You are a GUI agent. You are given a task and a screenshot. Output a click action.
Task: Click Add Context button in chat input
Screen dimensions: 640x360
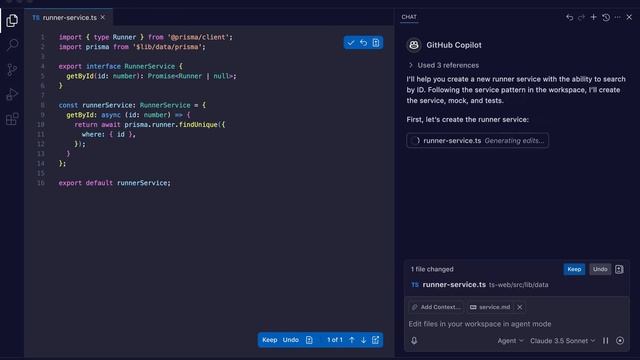(436, 307)
